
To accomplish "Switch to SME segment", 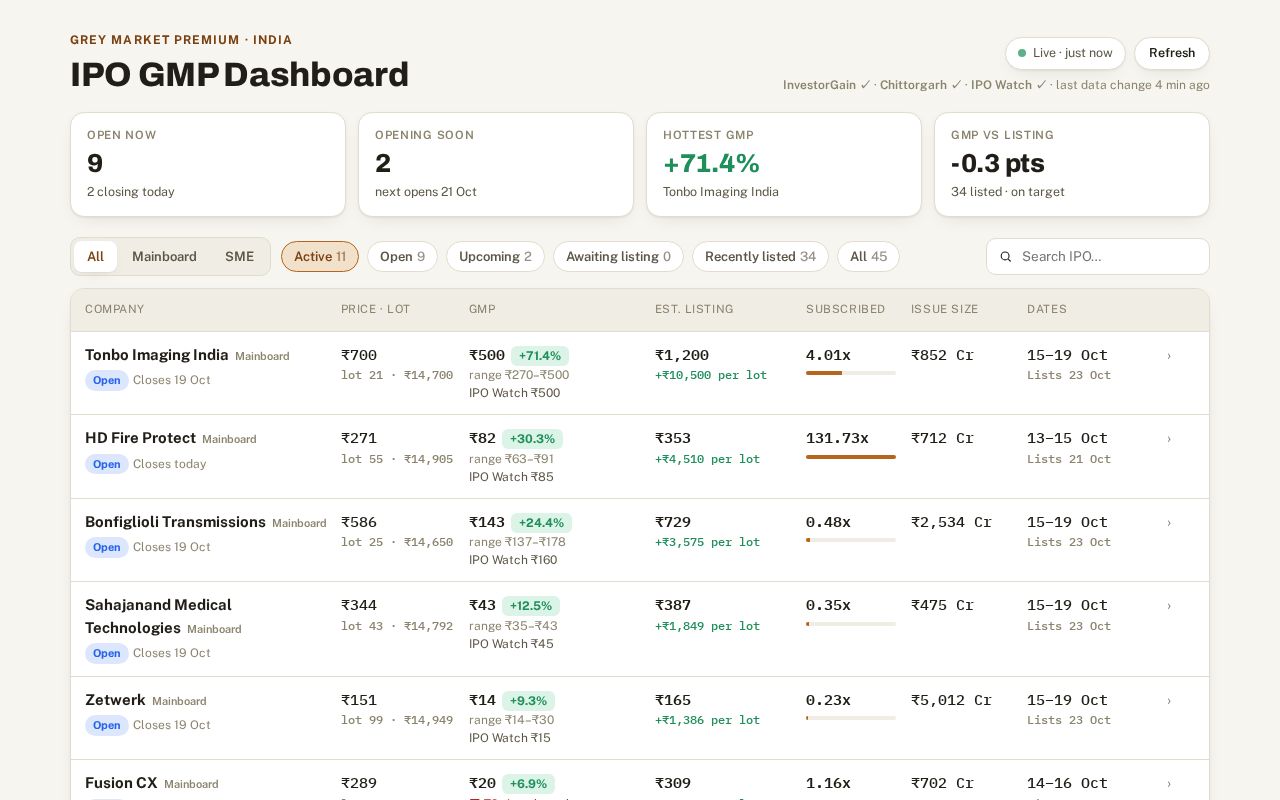I will coord(240,256).
